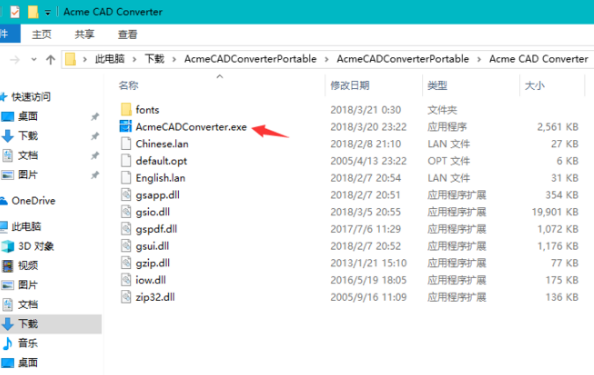
Task: Click 此电脑 in the address breadcrumb
Action: pyautogui.click(x=109, y=59)
